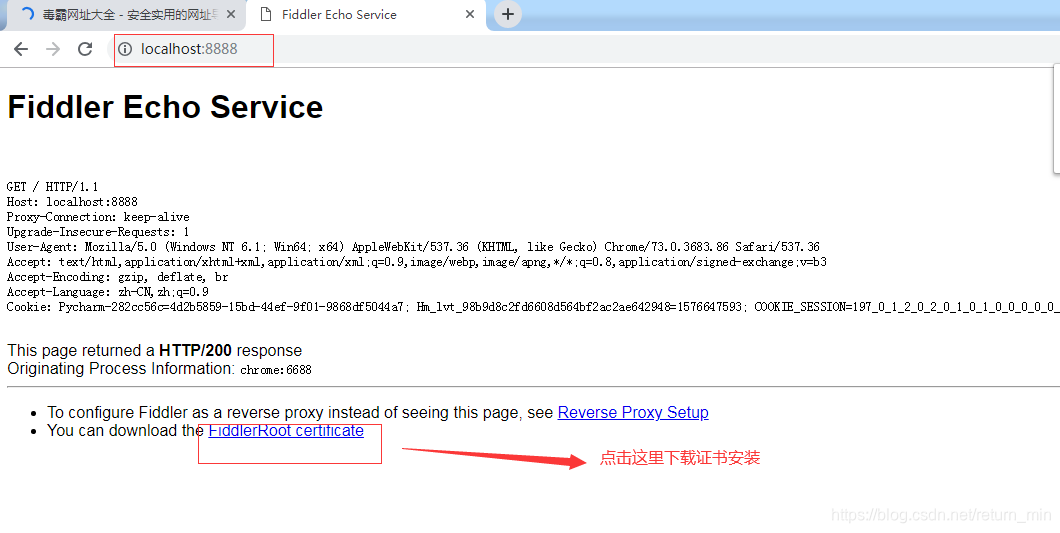Screen dimensions: 1060x533
Task: Open a new tab with the plus button
Action: pos(508,14)
